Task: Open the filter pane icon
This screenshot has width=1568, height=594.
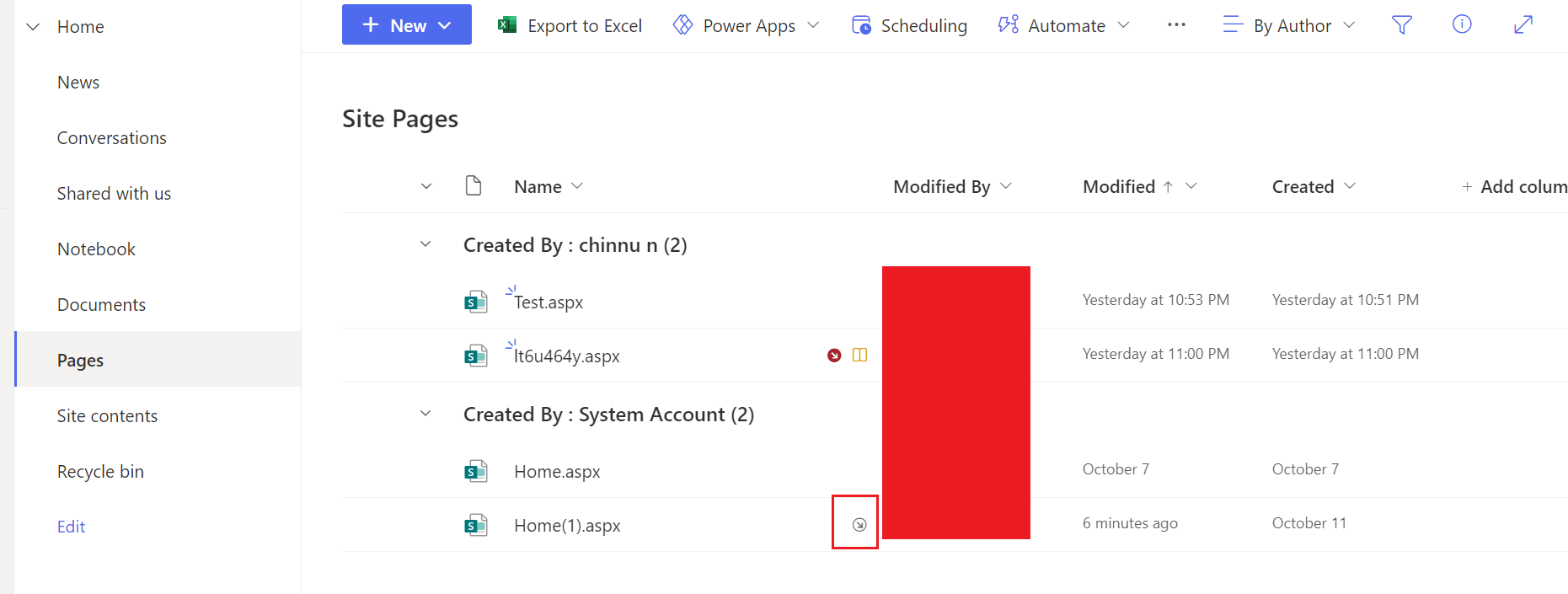Action: pos(1401,25)
